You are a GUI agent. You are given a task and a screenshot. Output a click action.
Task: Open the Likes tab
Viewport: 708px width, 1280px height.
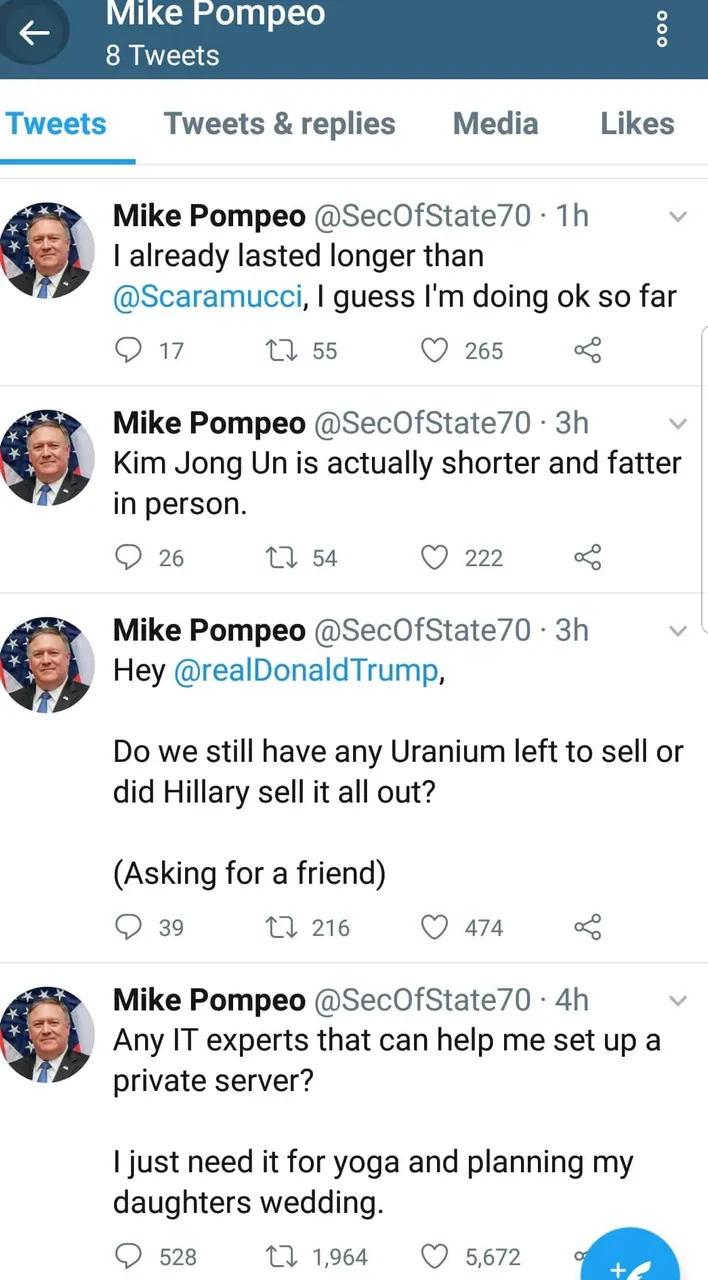(x=637, y=124)
